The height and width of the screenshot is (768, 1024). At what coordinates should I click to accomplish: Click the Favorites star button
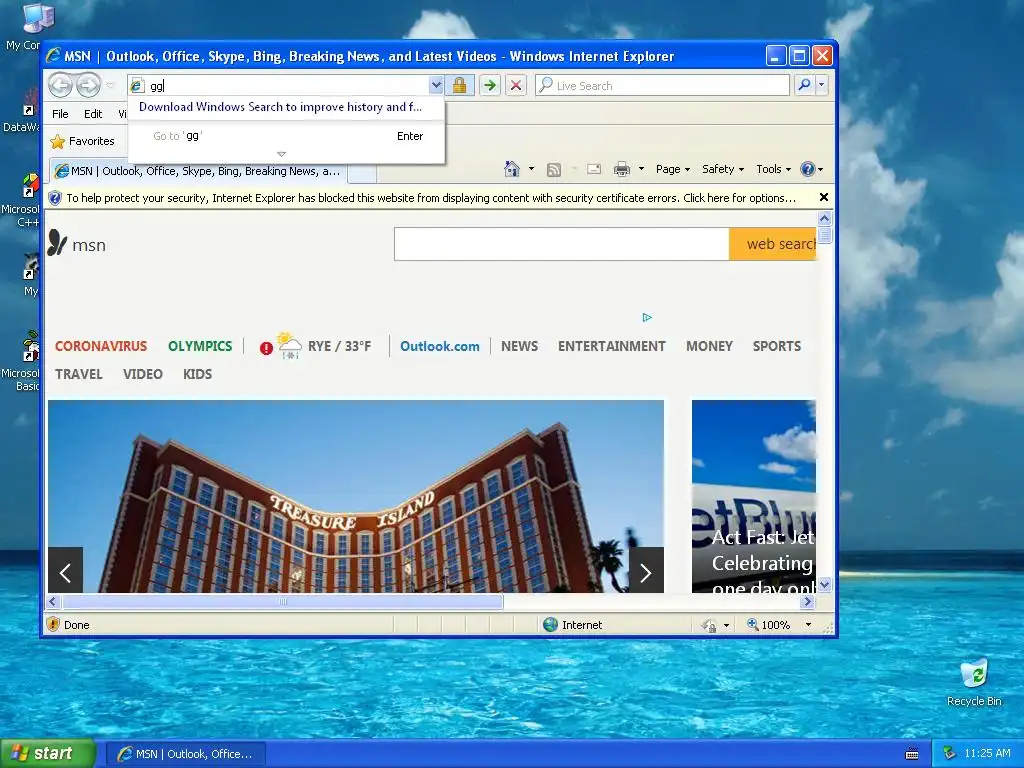tap(82, 141)
